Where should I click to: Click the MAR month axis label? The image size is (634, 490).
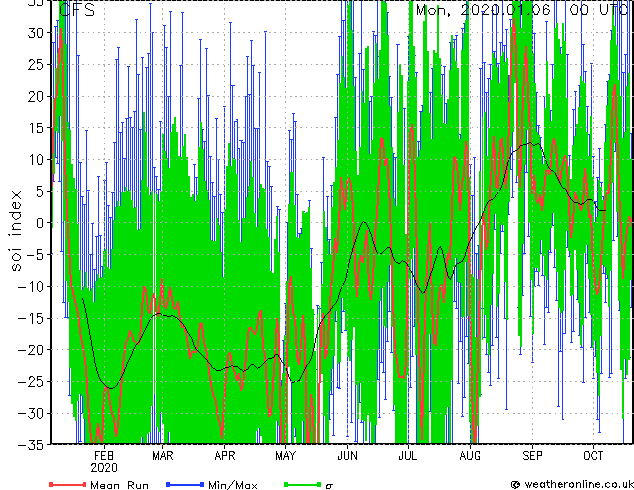click(163, 456)
